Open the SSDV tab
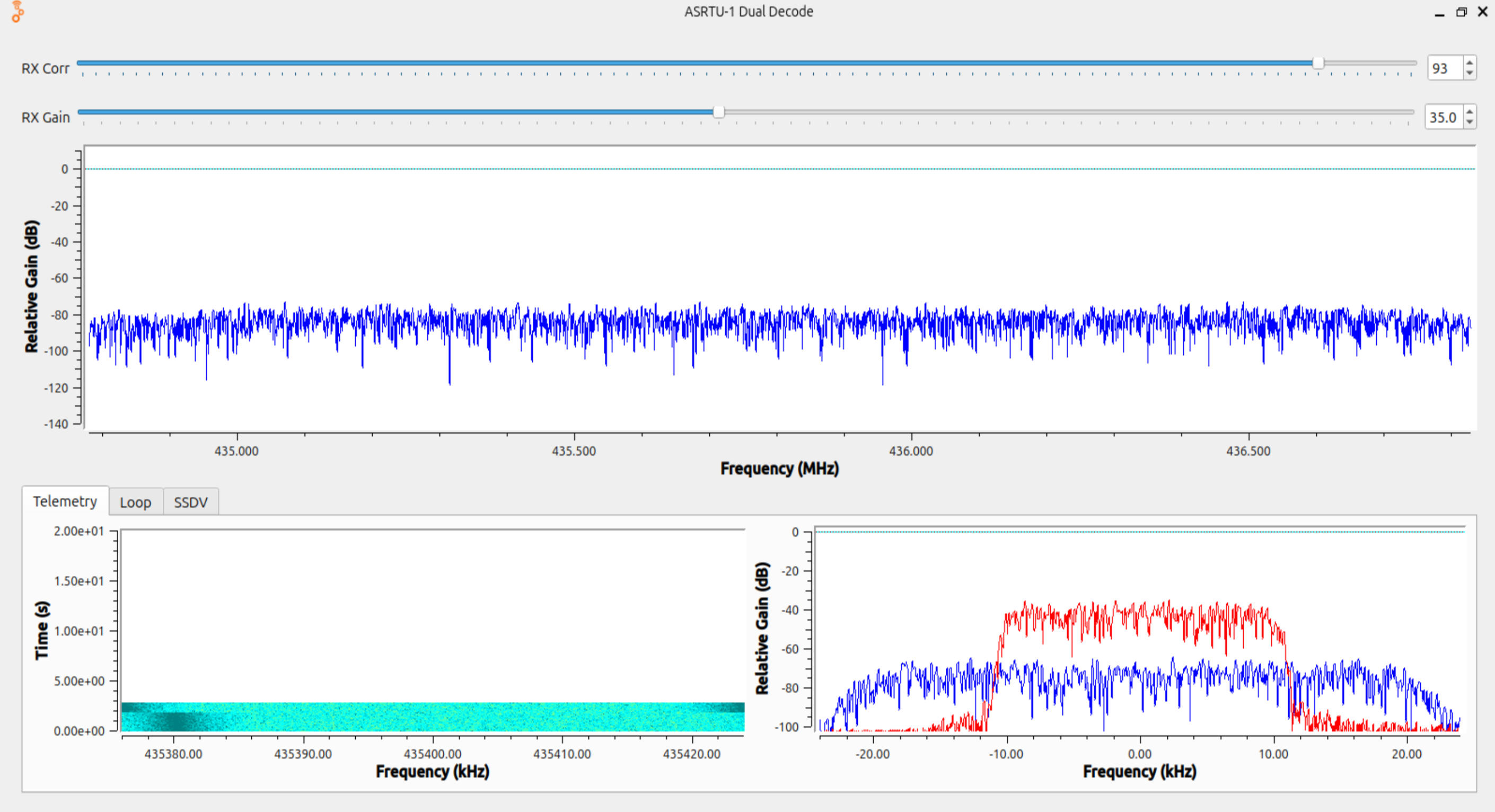The image size is (1495, 812). 190,502
